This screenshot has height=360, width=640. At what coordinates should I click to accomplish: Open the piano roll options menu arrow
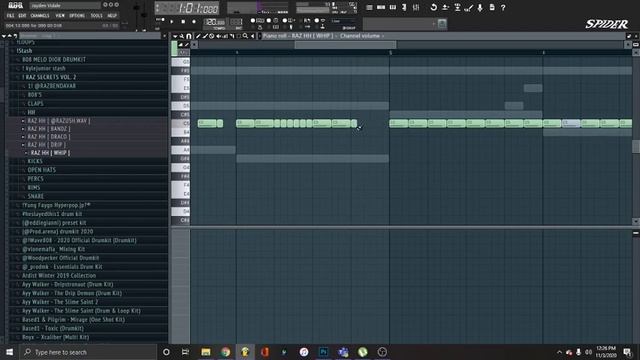click(175, 36)
